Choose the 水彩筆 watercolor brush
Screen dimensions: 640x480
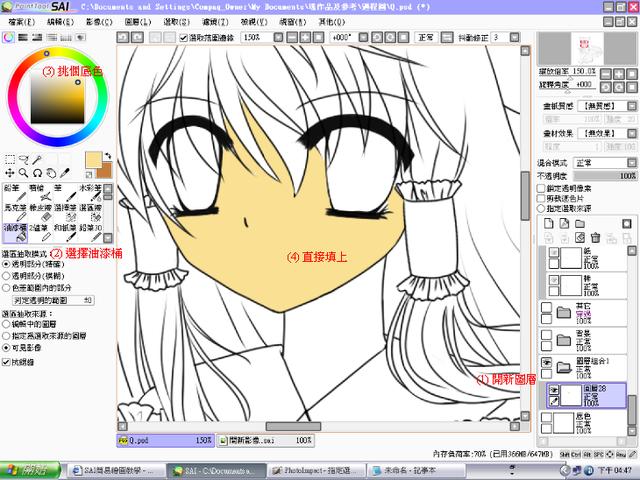[x=90, y=193]
